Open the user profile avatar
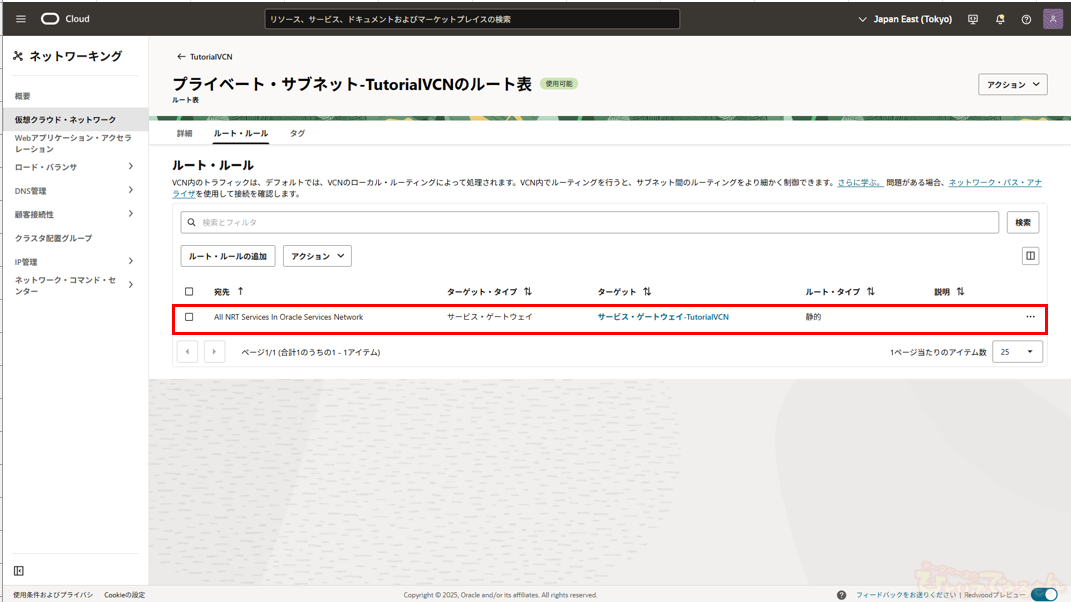The image size is (1071, 602). pos(1053,19)
